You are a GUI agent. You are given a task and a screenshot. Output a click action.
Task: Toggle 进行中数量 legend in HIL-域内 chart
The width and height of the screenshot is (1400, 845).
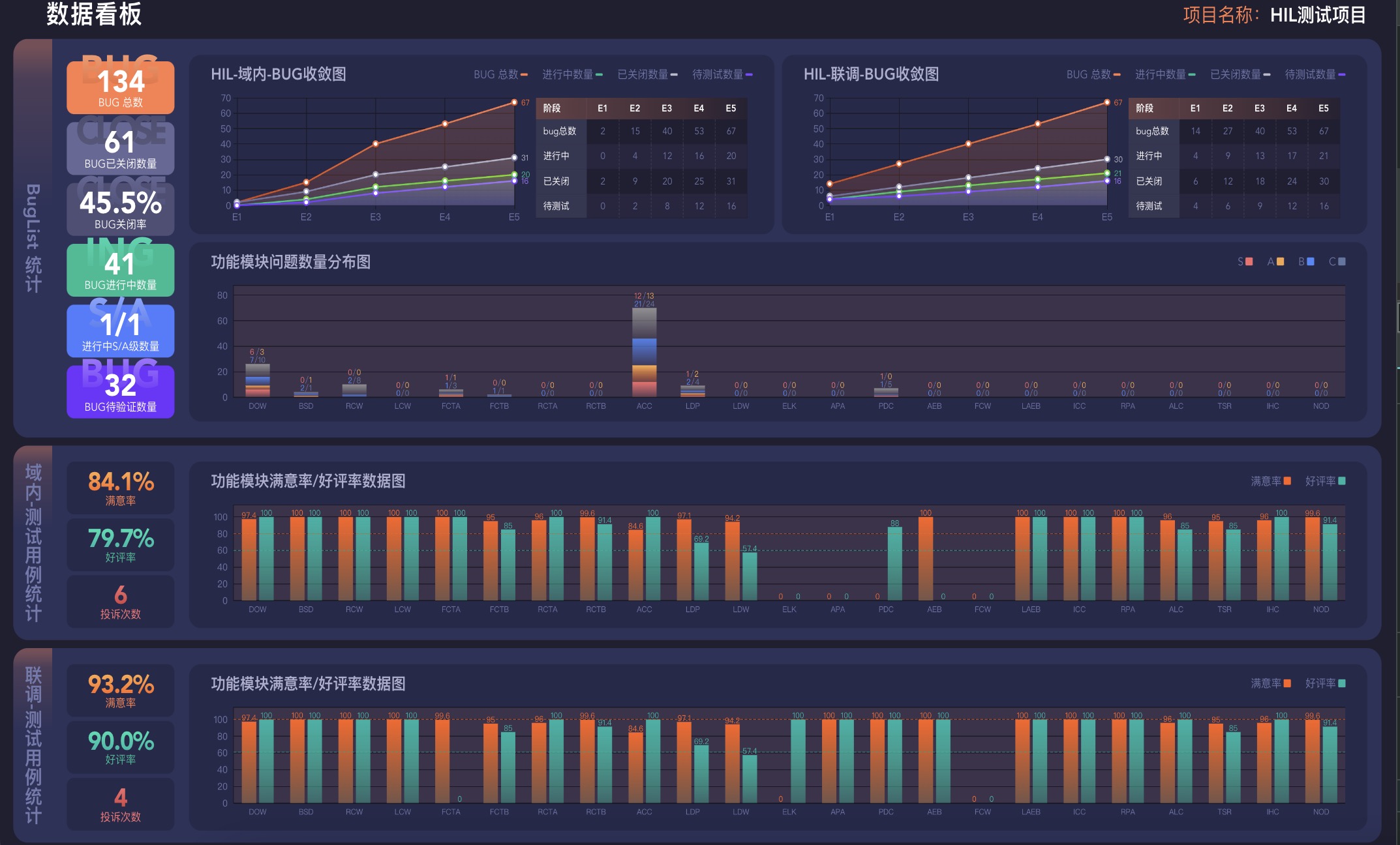click(x=572, y=74)
